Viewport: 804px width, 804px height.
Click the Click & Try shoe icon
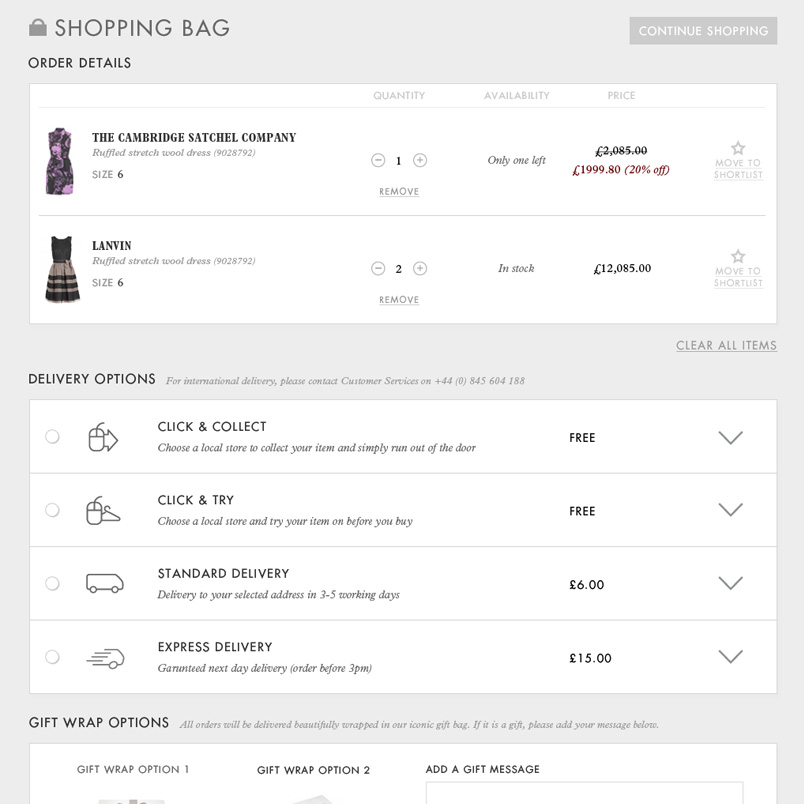pyautogui.click(x=103, y=511)
